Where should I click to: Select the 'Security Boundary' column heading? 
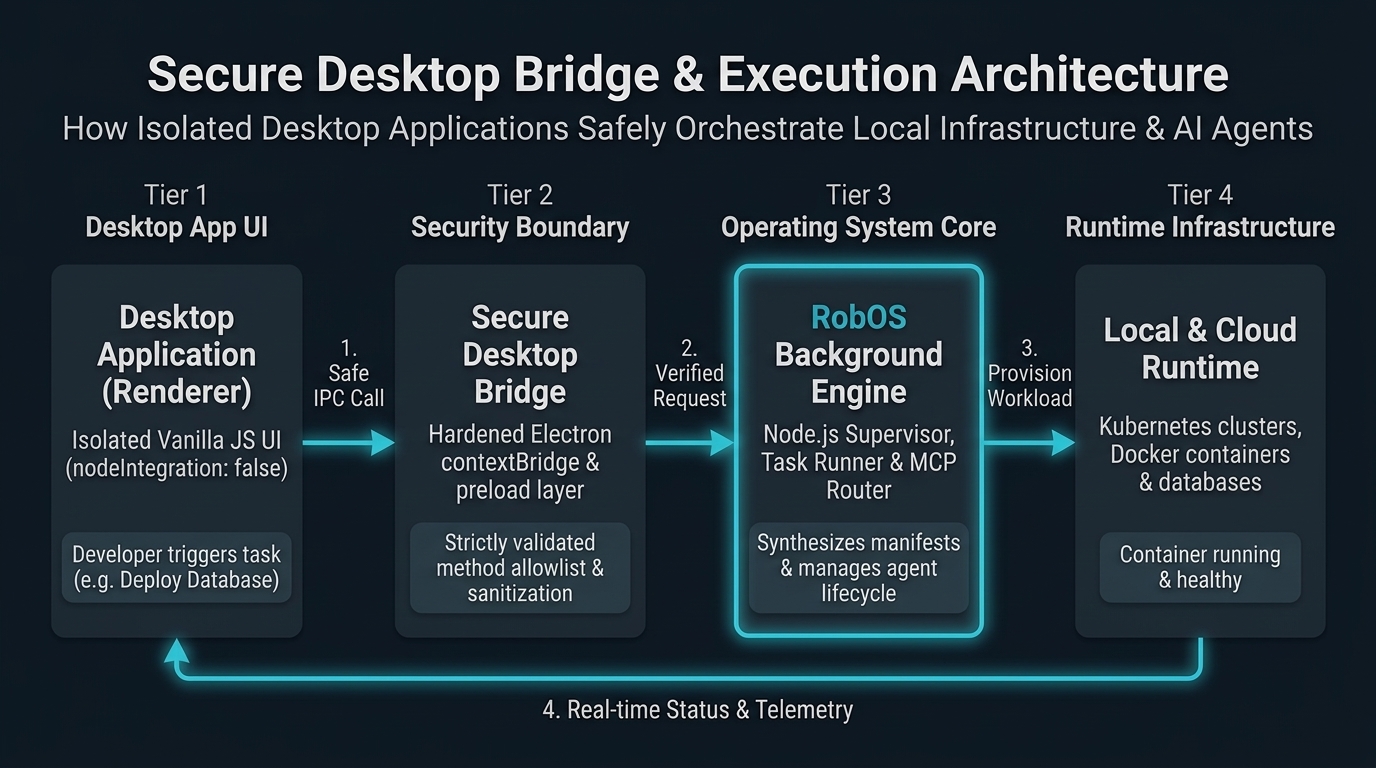coord(520,227)
